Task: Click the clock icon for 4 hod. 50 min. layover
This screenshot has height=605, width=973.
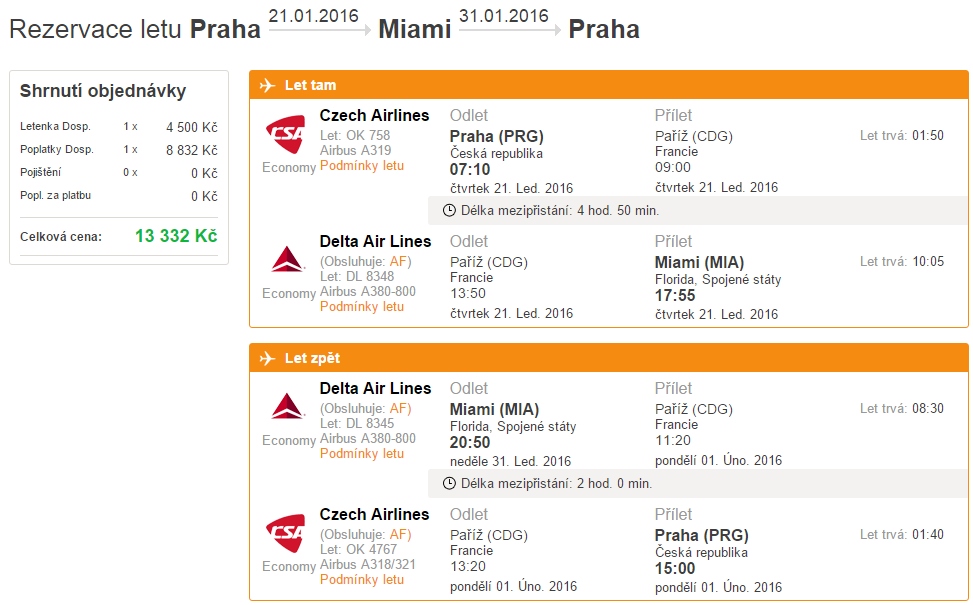Action: pyautogui.click(x=449, y=210)
